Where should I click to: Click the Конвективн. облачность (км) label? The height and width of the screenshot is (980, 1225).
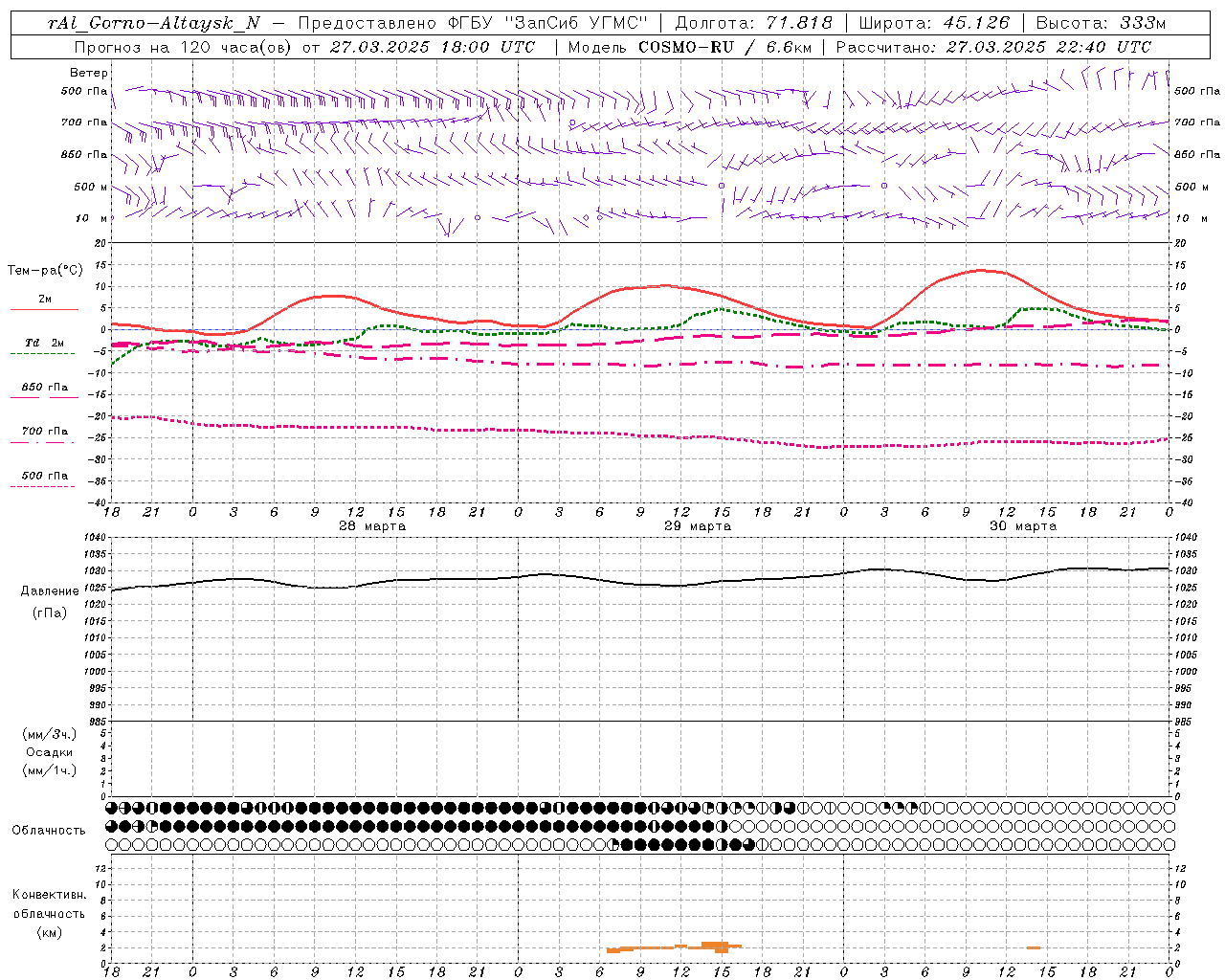point(49,914)
